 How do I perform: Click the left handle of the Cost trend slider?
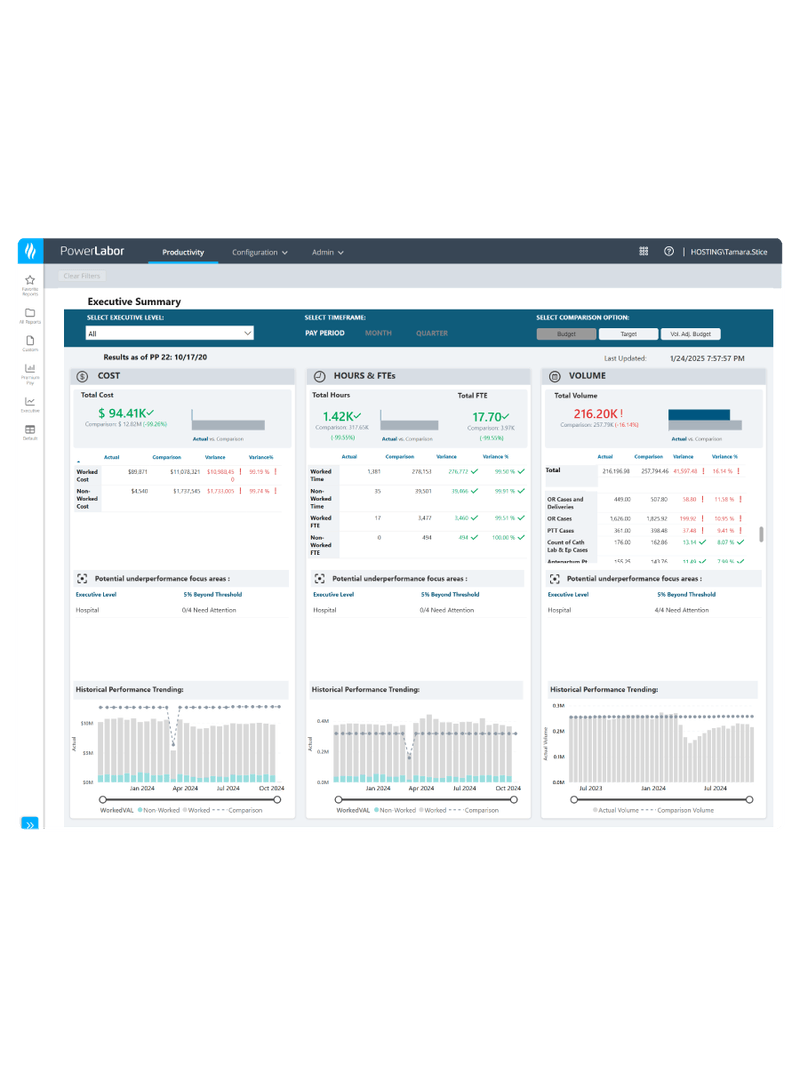[103, 800]
